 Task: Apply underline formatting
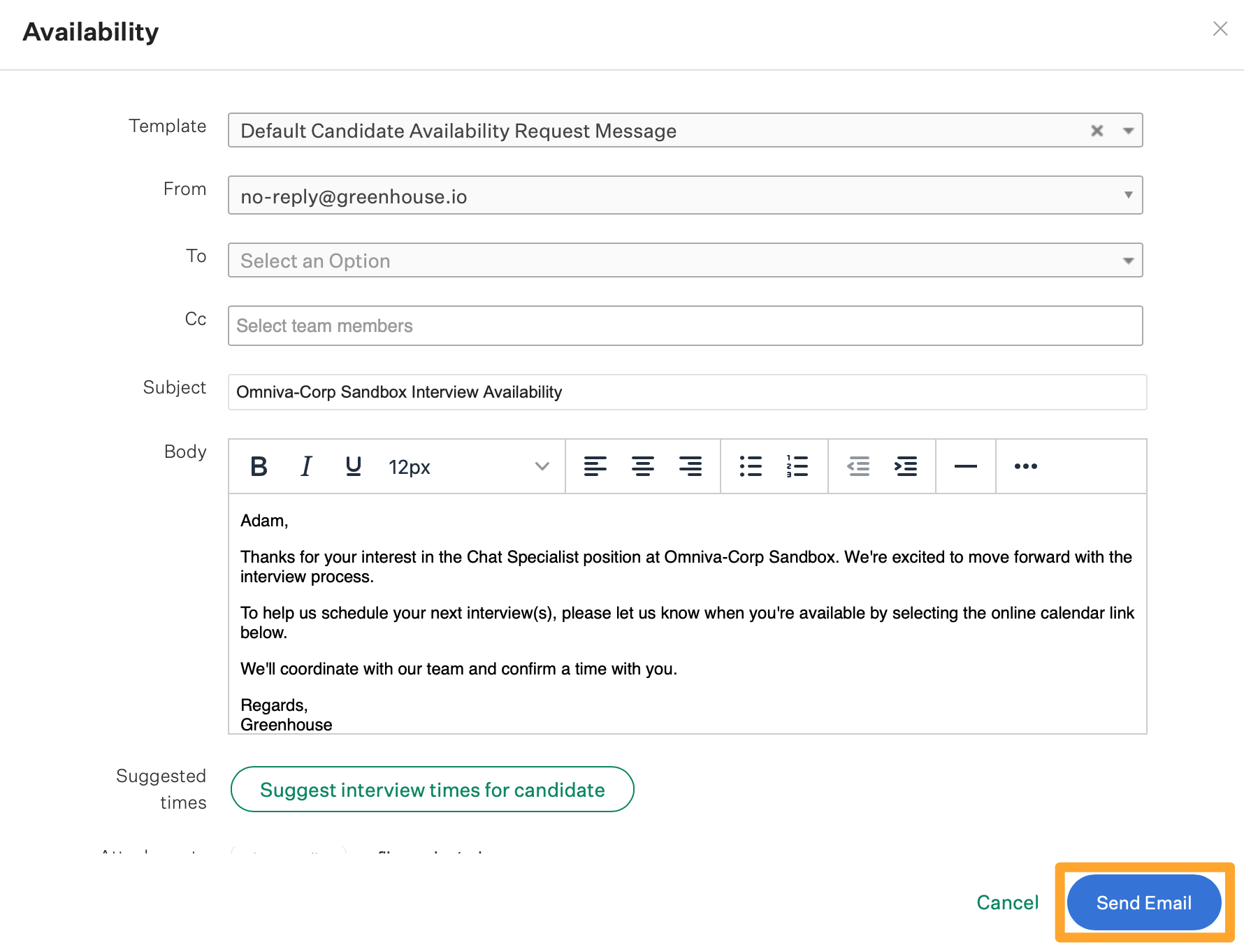coord(353,466)
